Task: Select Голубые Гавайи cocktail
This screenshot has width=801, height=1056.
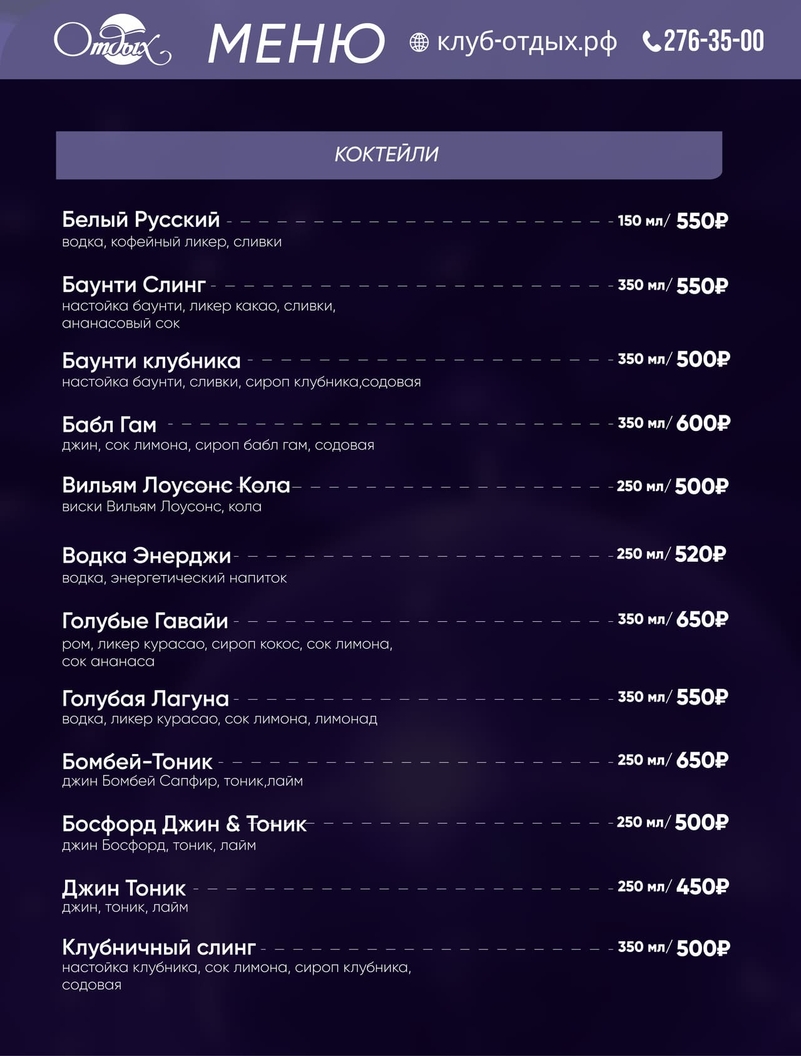Action: tap(145, 620)
